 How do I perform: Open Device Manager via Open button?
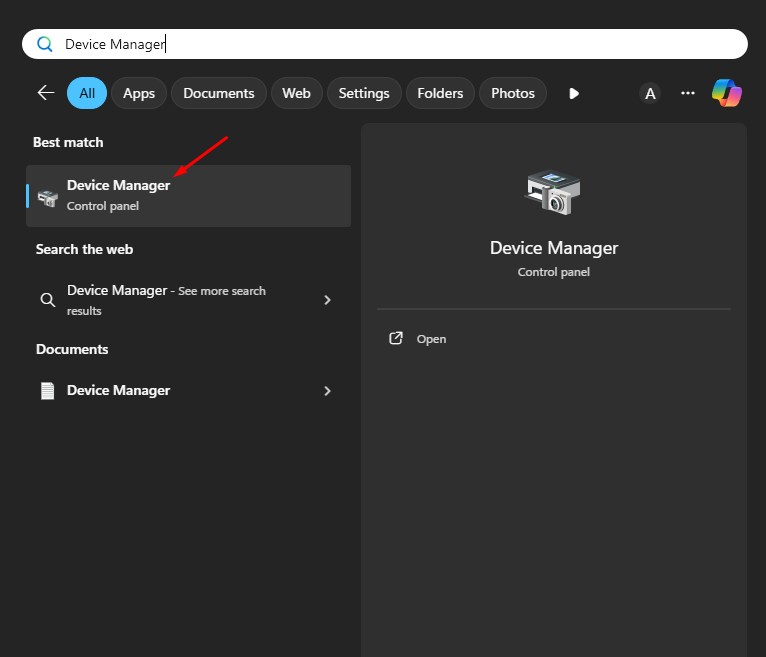coord(431,339)
